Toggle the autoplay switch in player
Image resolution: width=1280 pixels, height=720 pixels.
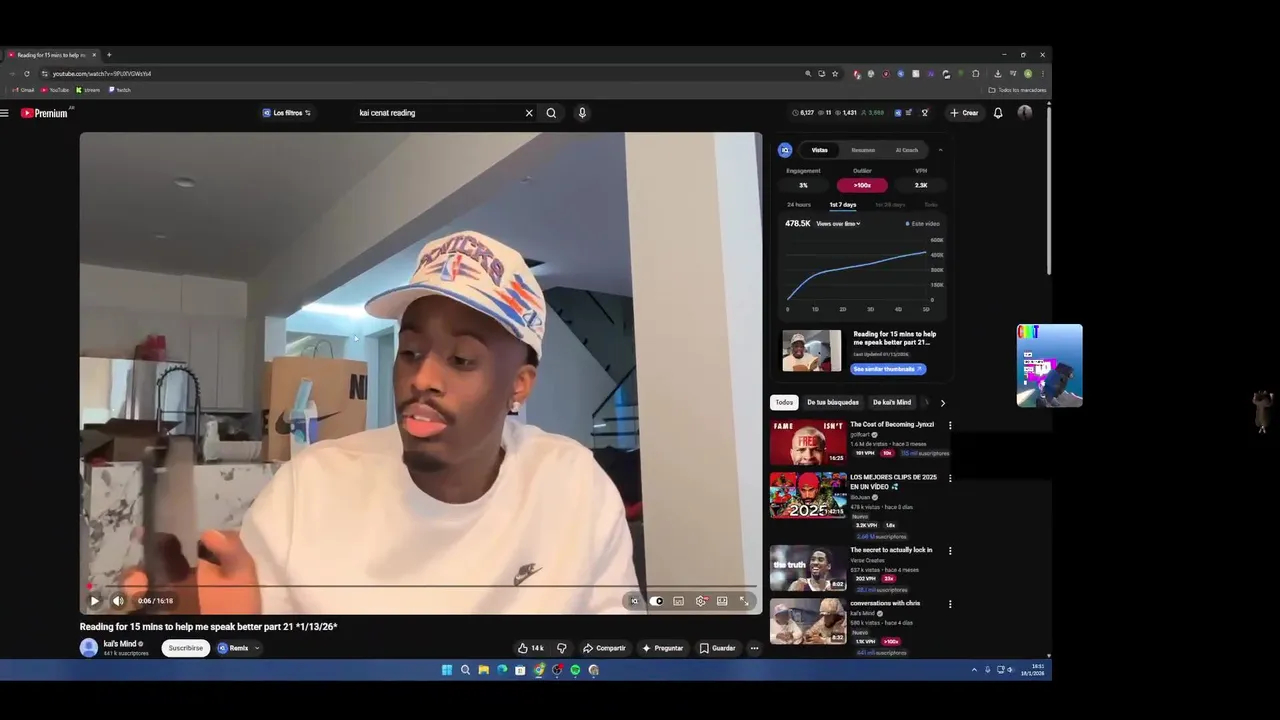tap(656, 601)
